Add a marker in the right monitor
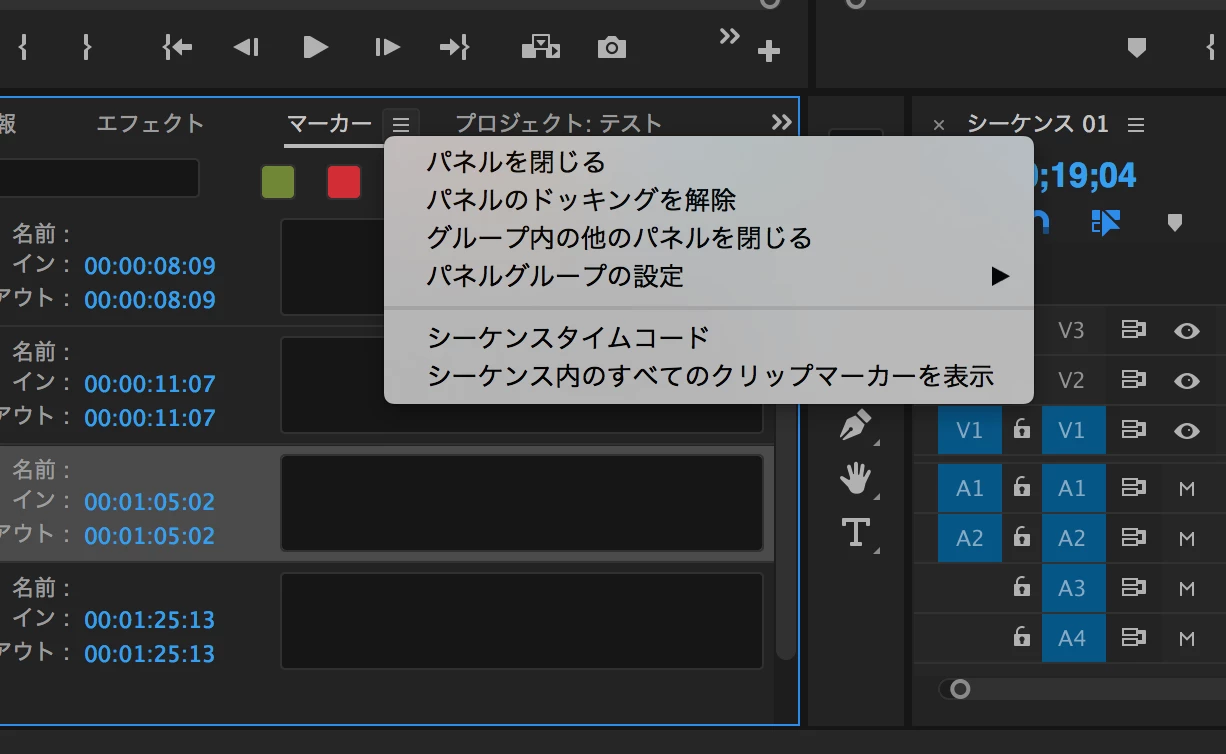Viewport: 1226px width, 754px height. click(x=1136, y=47)
